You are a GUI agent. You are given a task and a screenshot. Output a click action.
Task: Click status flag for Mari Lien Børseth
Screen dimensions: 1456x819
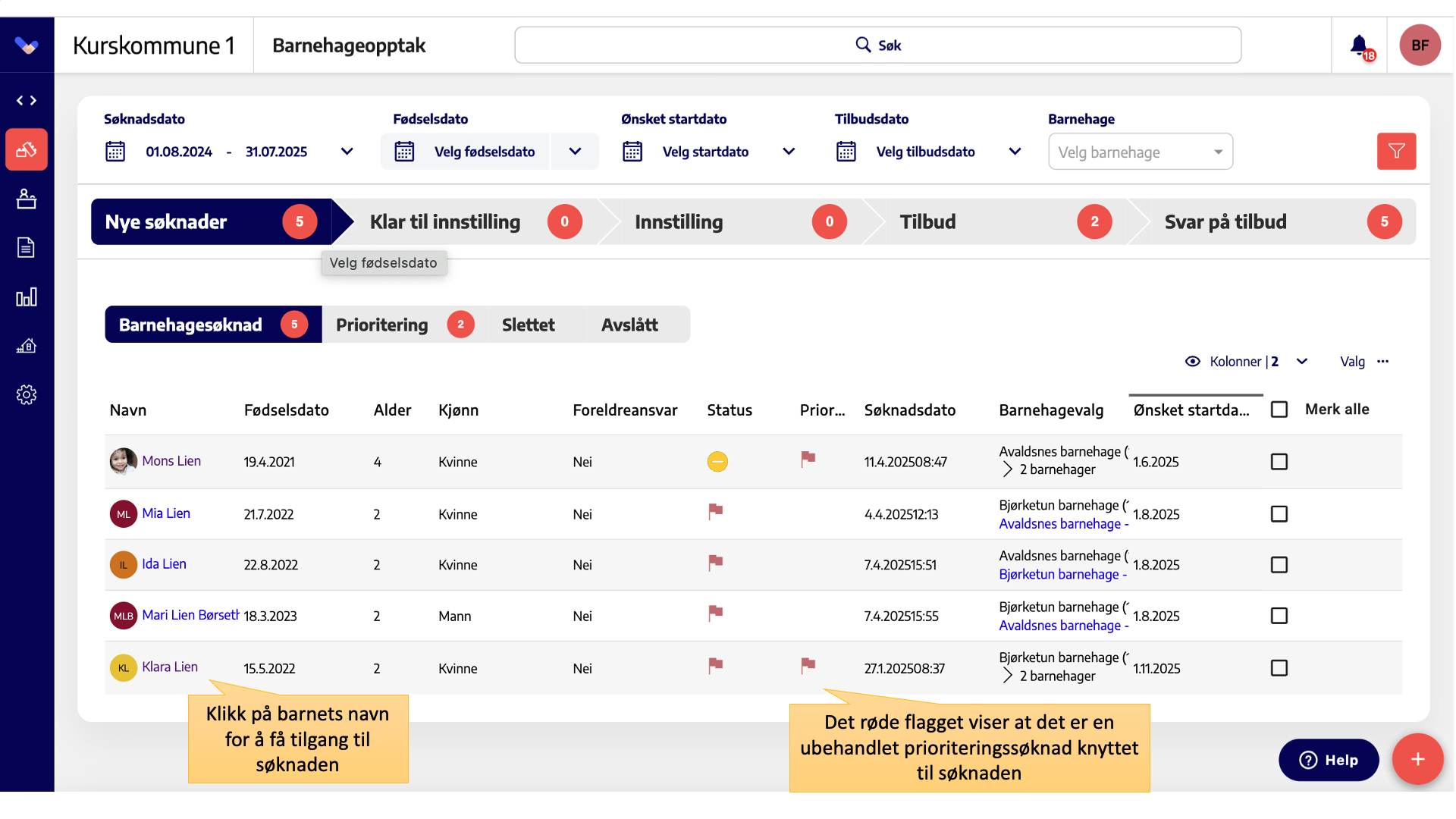click(x=715, y=613)
